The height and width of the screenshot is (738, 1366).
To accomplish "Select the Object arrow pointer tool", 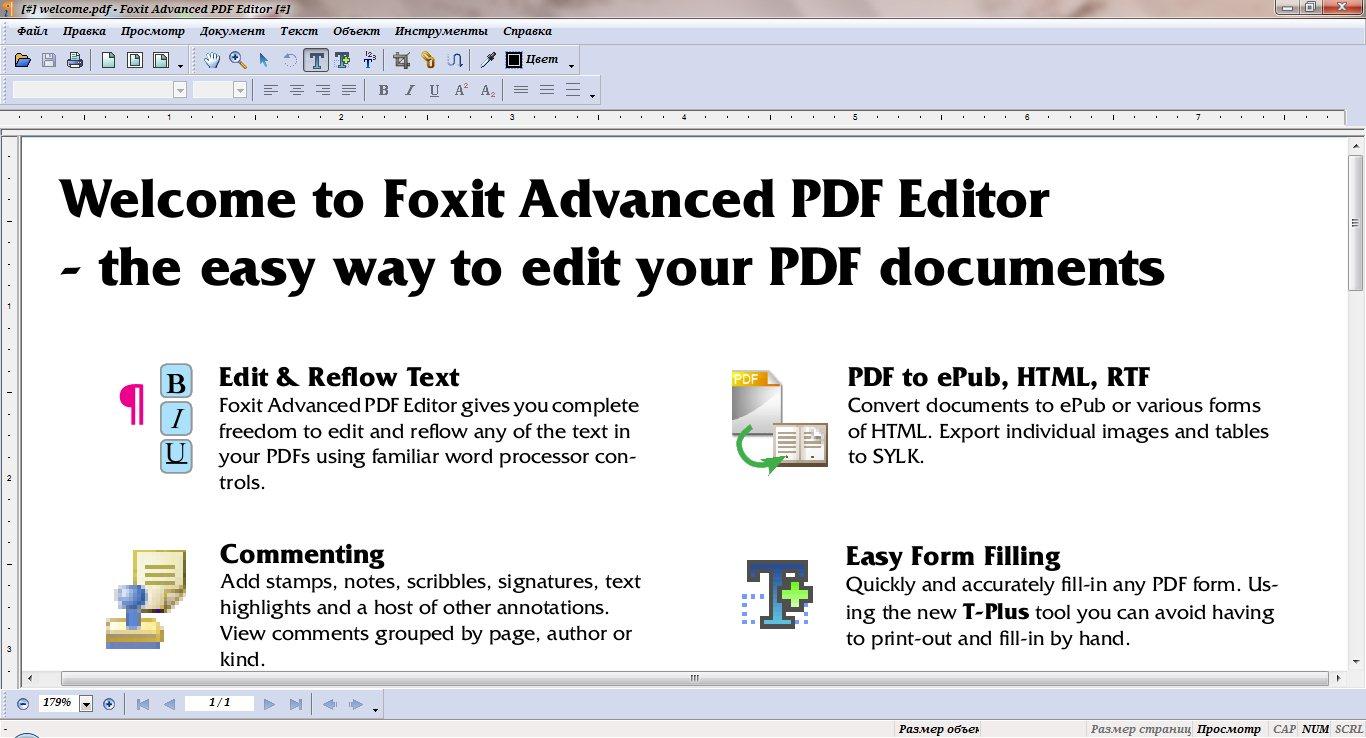I will tap(264, 60).
